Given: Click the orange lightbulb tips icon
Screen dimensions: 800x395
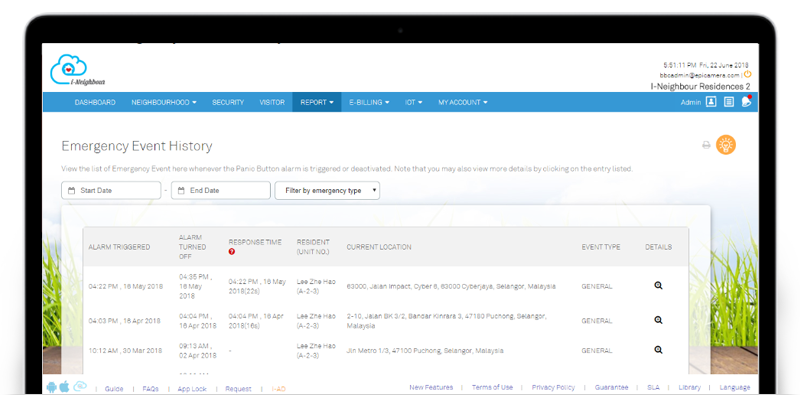Looking at the screenshot, I should pyautogui.click(x=726, y=145).
